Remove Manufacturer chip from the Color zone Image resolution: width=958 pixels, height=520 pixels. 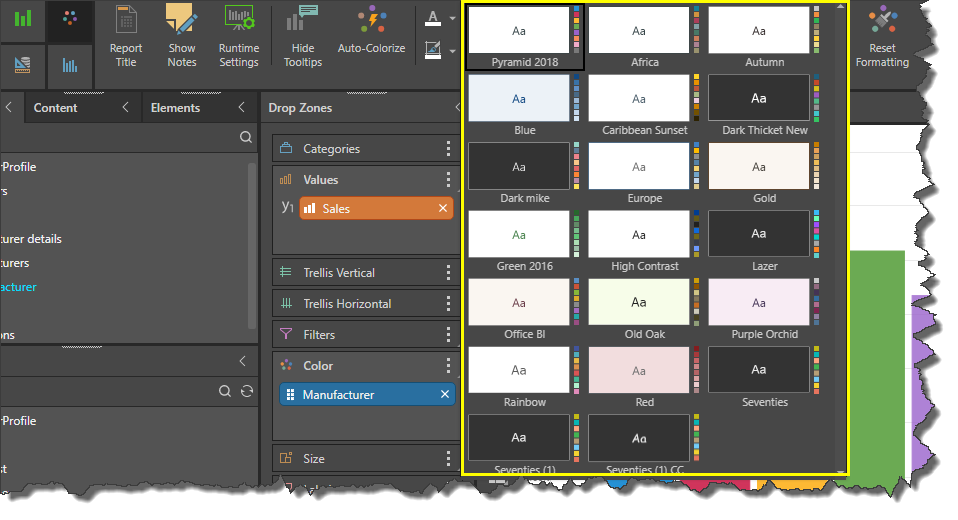coord(445,395)
